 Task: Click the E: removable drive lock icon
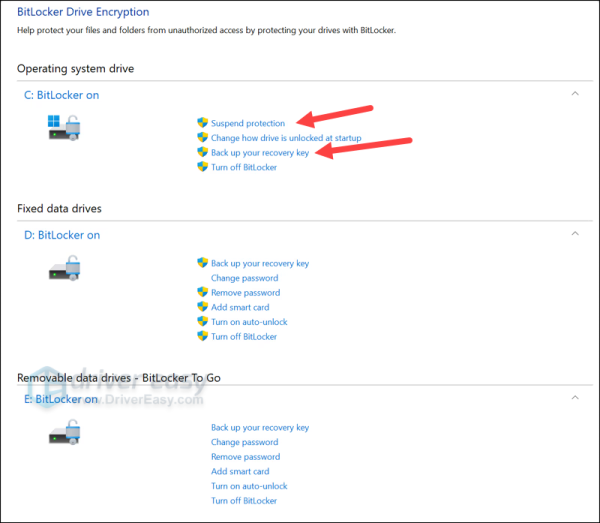(x=64, y=432)
